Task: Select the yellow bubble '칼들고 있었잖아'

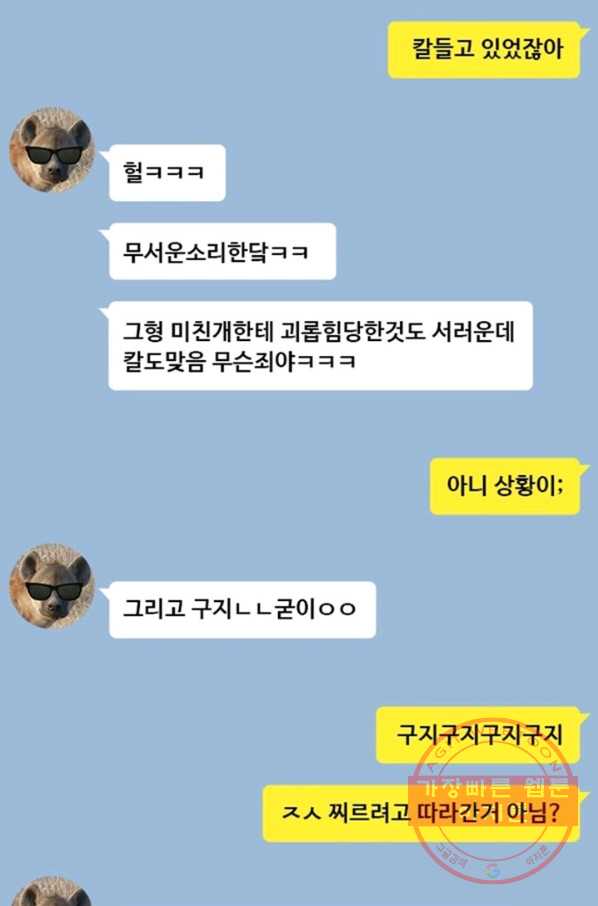Action: click(484, 50)
